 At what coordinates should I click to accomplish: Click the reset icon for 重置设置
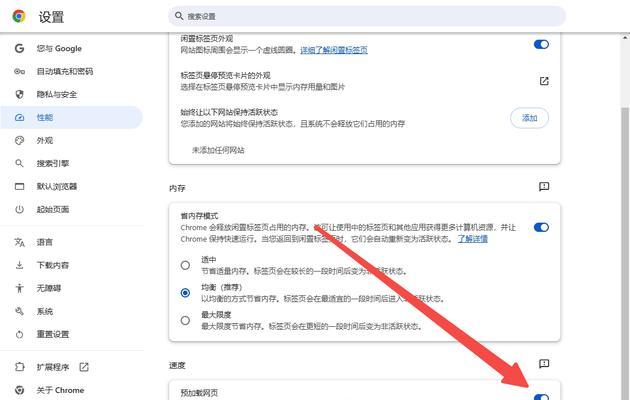tap(19, 334)
